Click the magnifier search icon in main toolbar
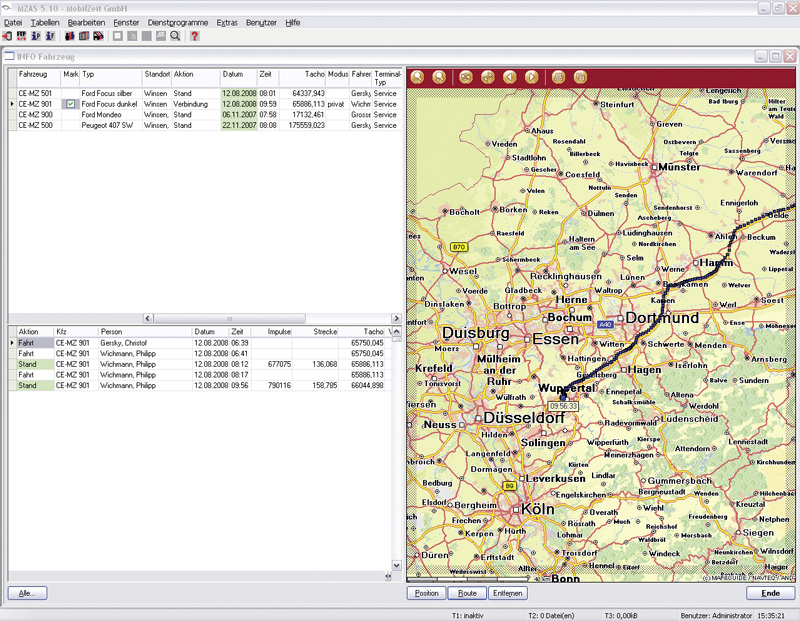Image resolution: width=800 pixels, height=621 pixels. 175,36
